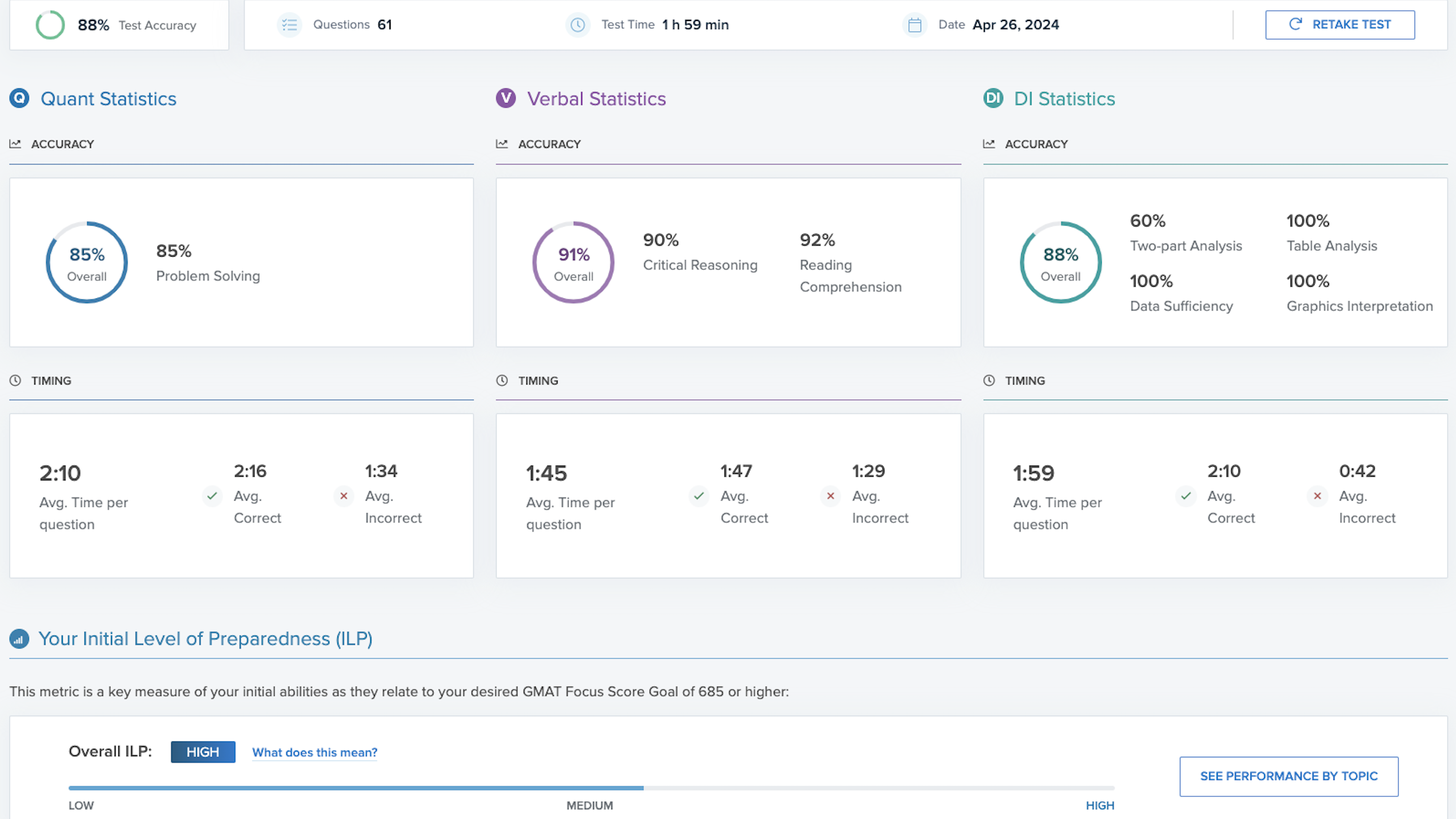Click the Quant Statistics Q icon
This screenshot has height=819, width=1456.
[19, 99]
